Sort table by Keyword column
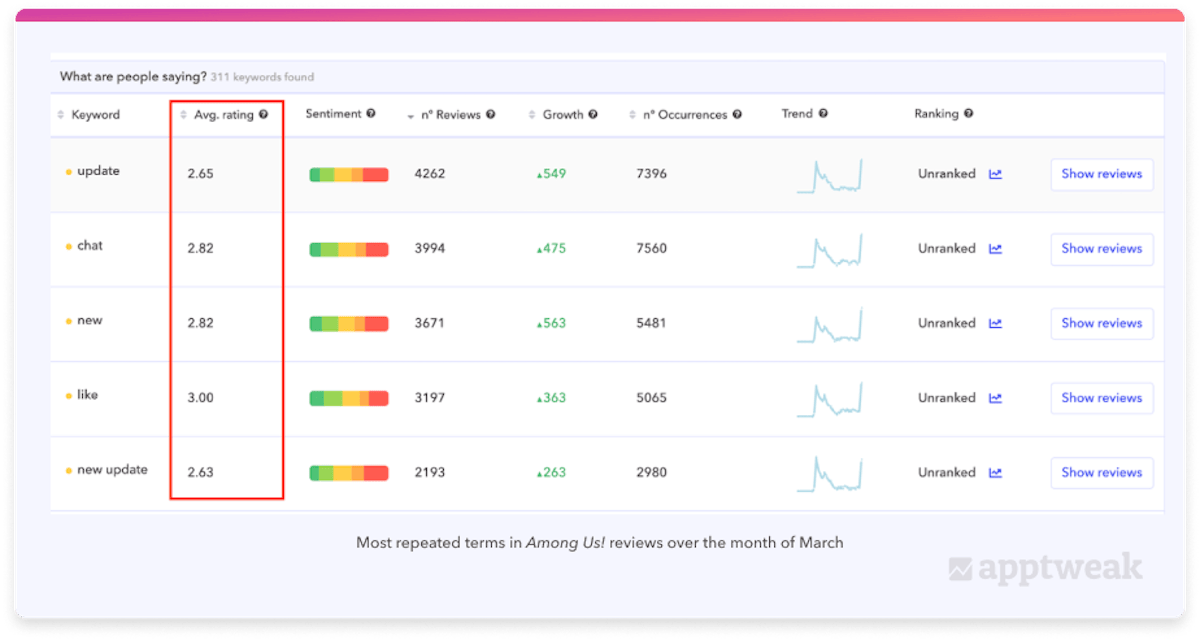This screenshot has height=640, width=1200. click(95, 115)
